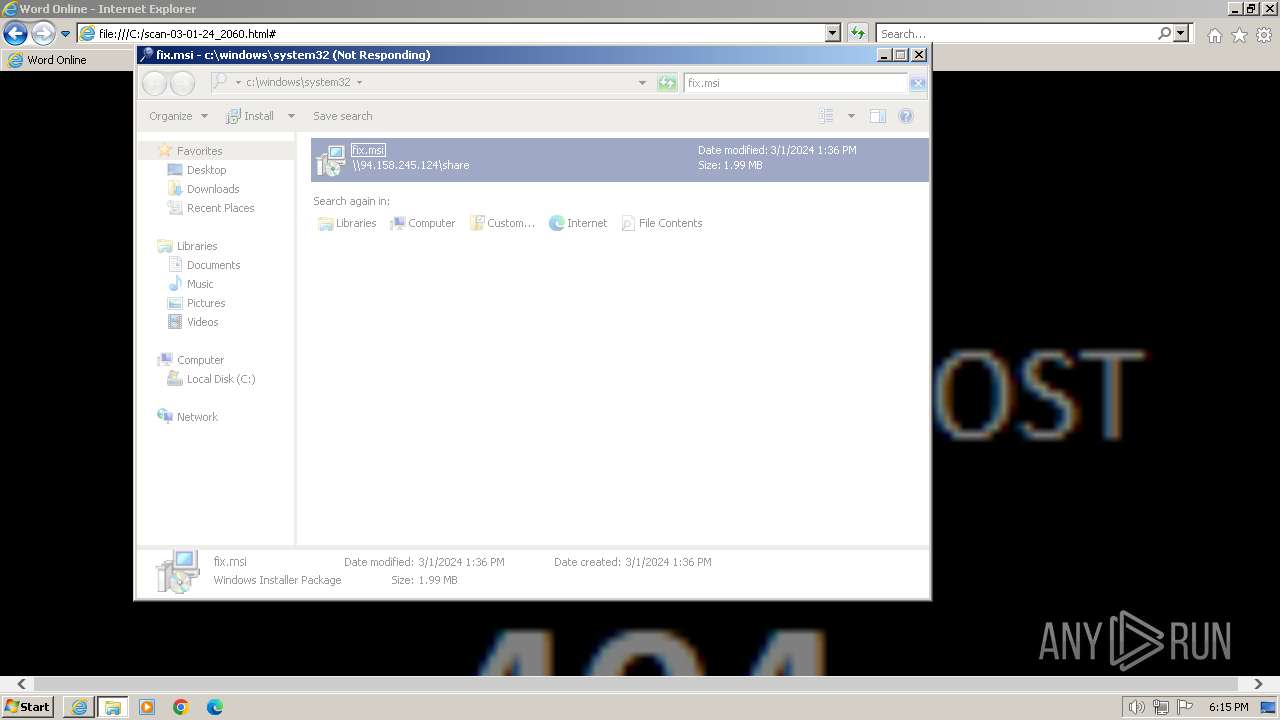
Task: Select Local Disk (C:) in tree
Action: coord(220,379)
